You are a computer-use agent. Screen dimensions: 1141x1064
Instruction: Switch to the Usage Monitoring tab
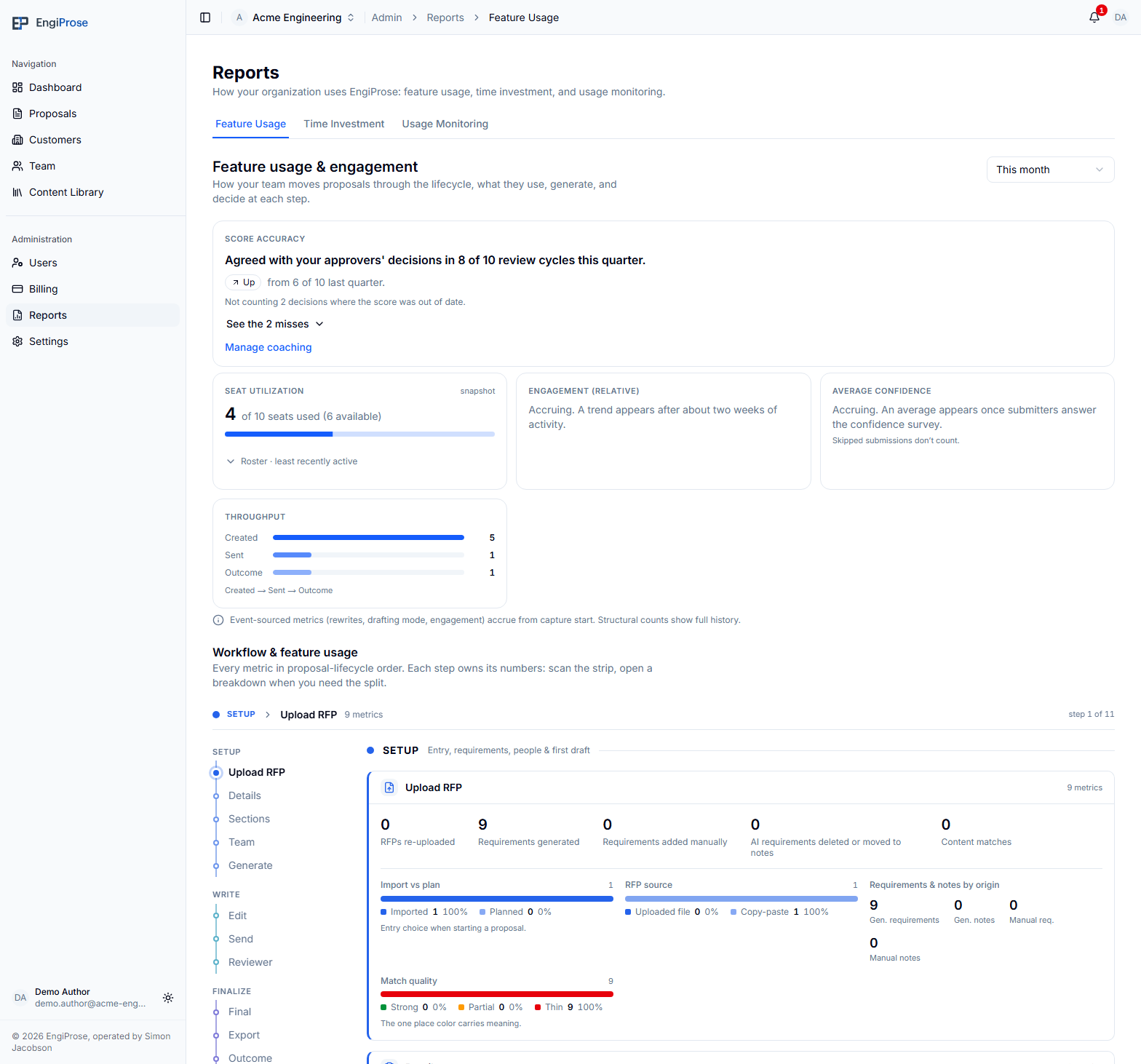click(445, 124)
